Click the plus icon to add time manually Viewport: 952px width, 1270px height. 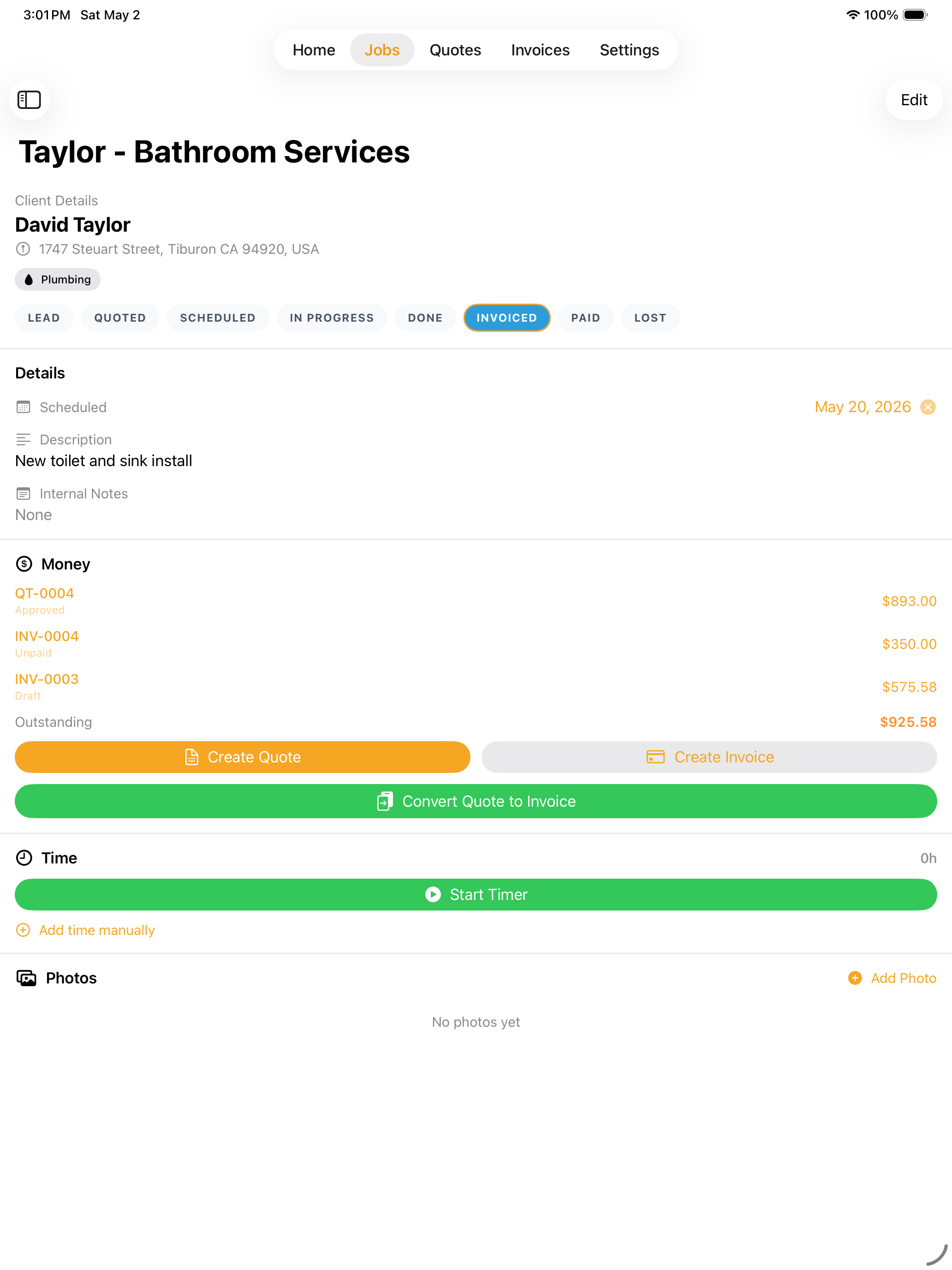coord(23,930)
